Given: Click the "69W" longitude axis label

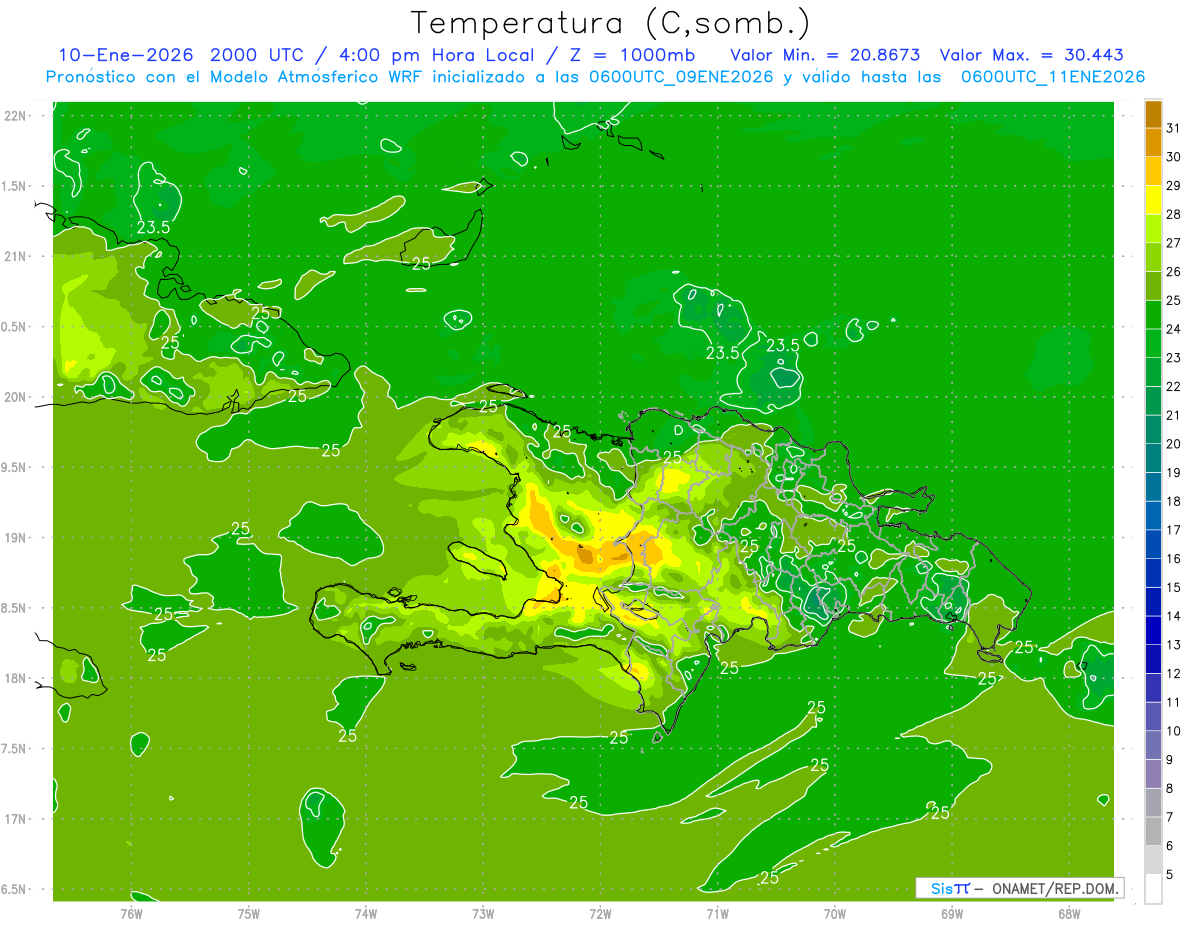Looking at the screenshot, I should pyautogui.click(x=951, y=913).
